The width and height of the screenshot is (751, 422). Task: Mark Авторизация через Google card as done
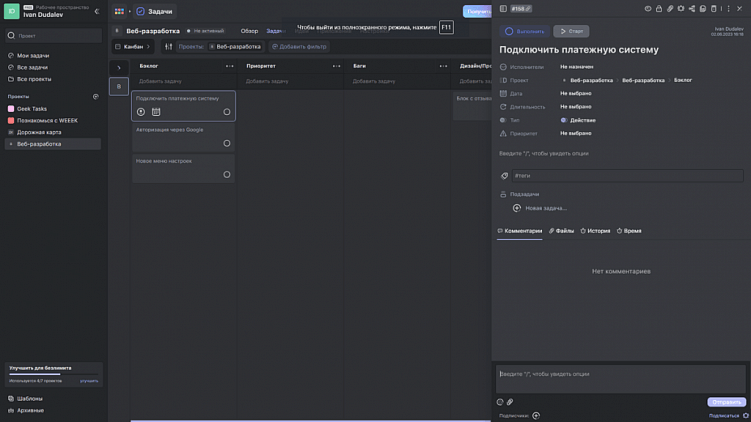(x=227, y=143)
